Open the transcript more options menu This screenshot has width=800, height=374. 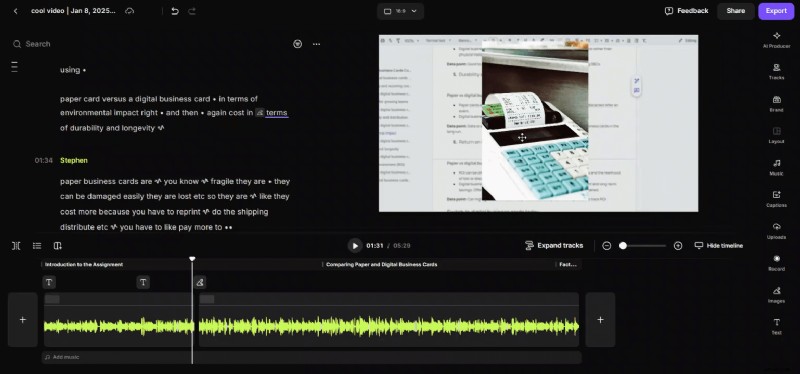click(317, 44)
